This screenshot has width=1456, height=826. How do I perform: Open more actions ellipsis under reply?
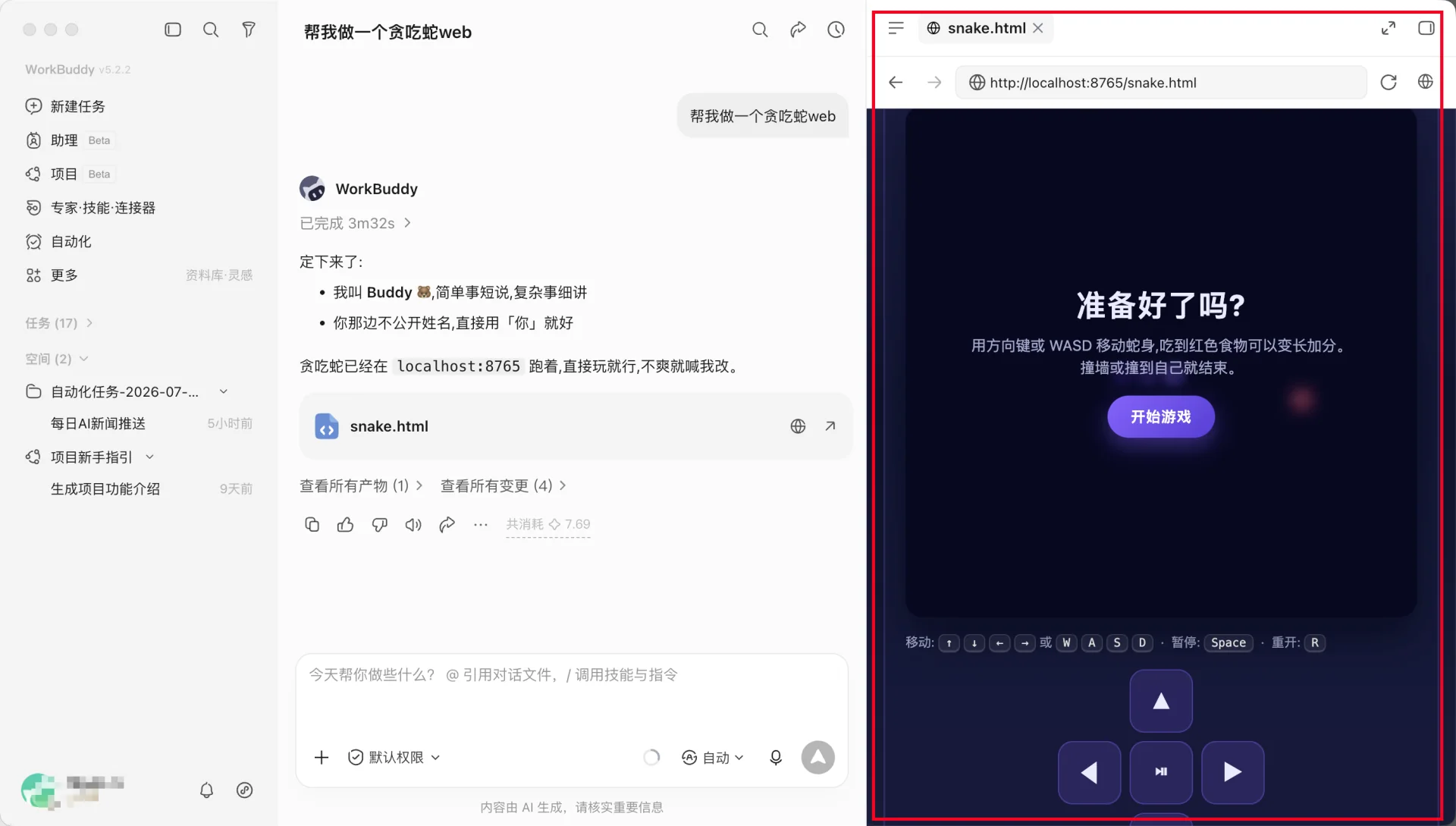[481, 524]
